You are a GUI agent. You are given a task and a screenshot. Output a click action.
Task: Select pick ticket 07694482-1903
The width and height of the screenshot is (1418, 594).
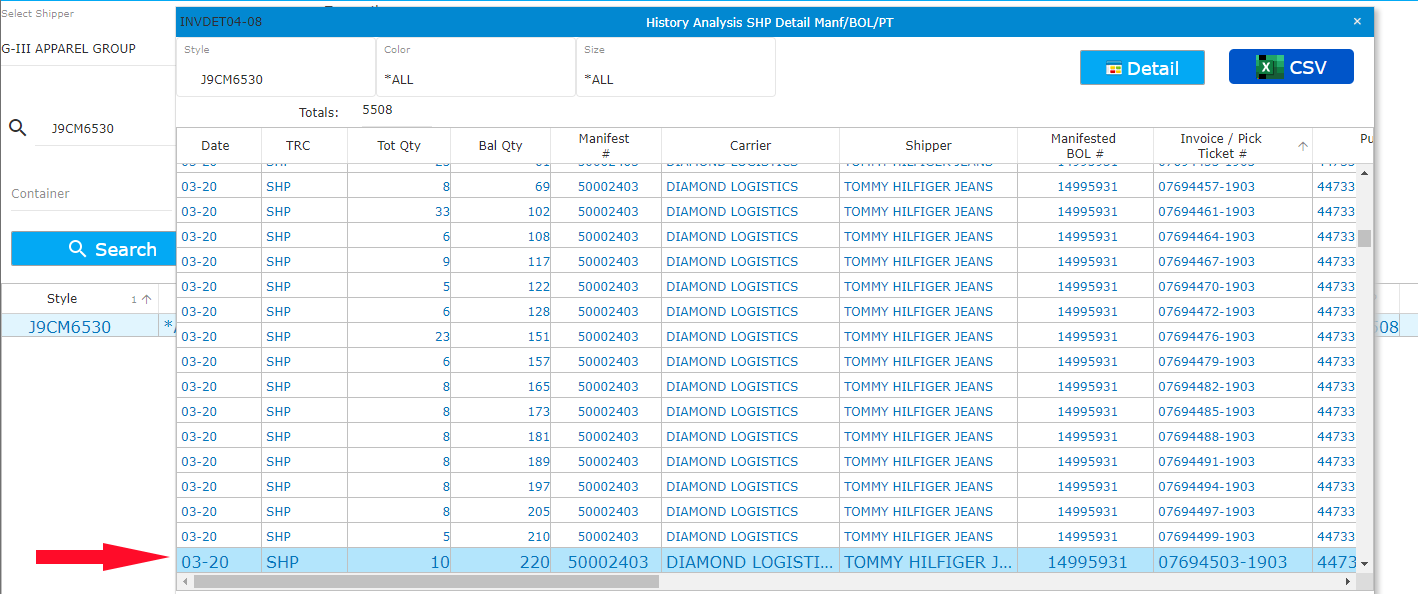click(x=1206, y=386)
